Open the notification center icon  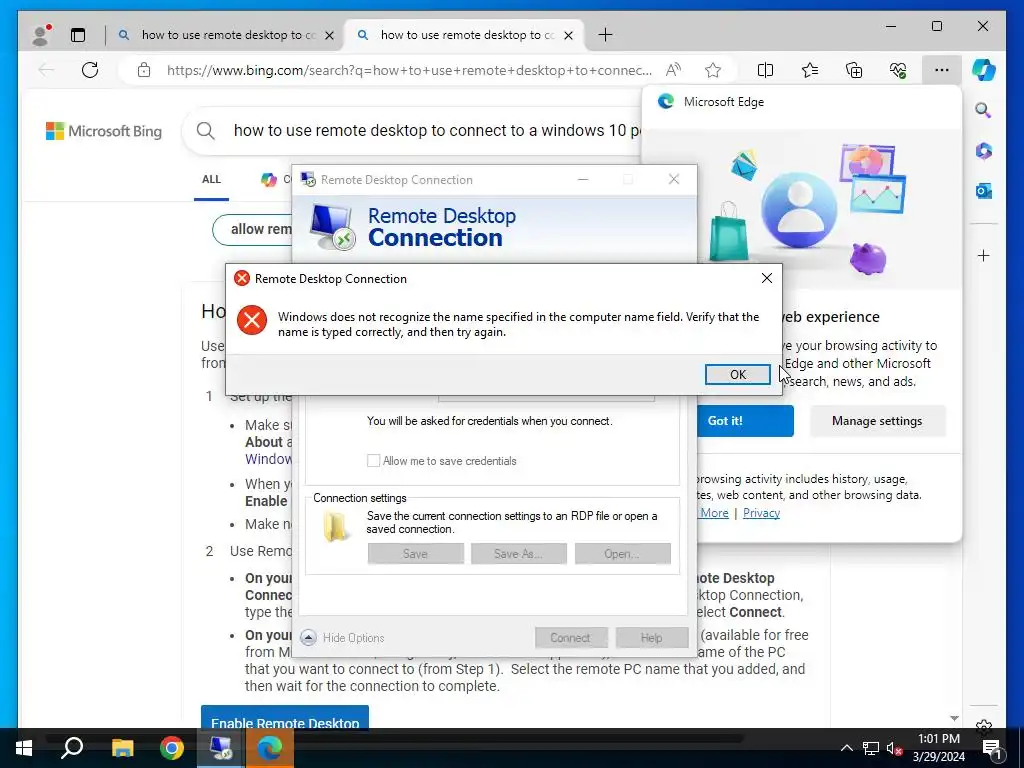(992, 748)
